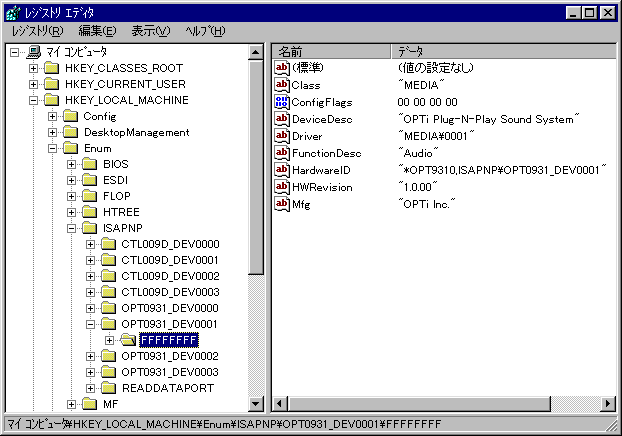Click the HKEY_CURRENT_USER folder icon
622x436 pixels.
coord(52,84)
